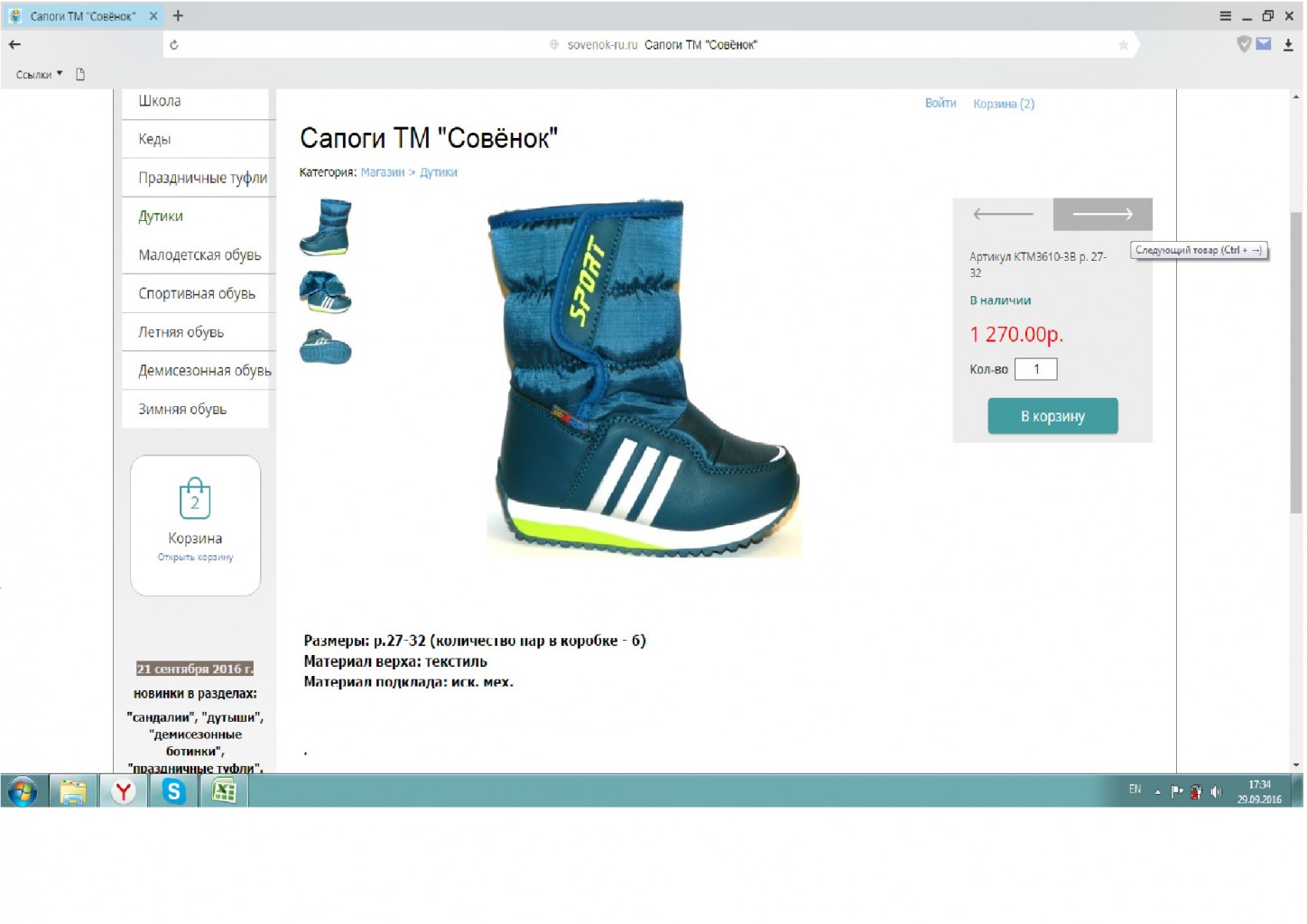The image size is (1307, 924).
Task: Open Корзина (2) link at top
Action: [x=1004, y=104]
